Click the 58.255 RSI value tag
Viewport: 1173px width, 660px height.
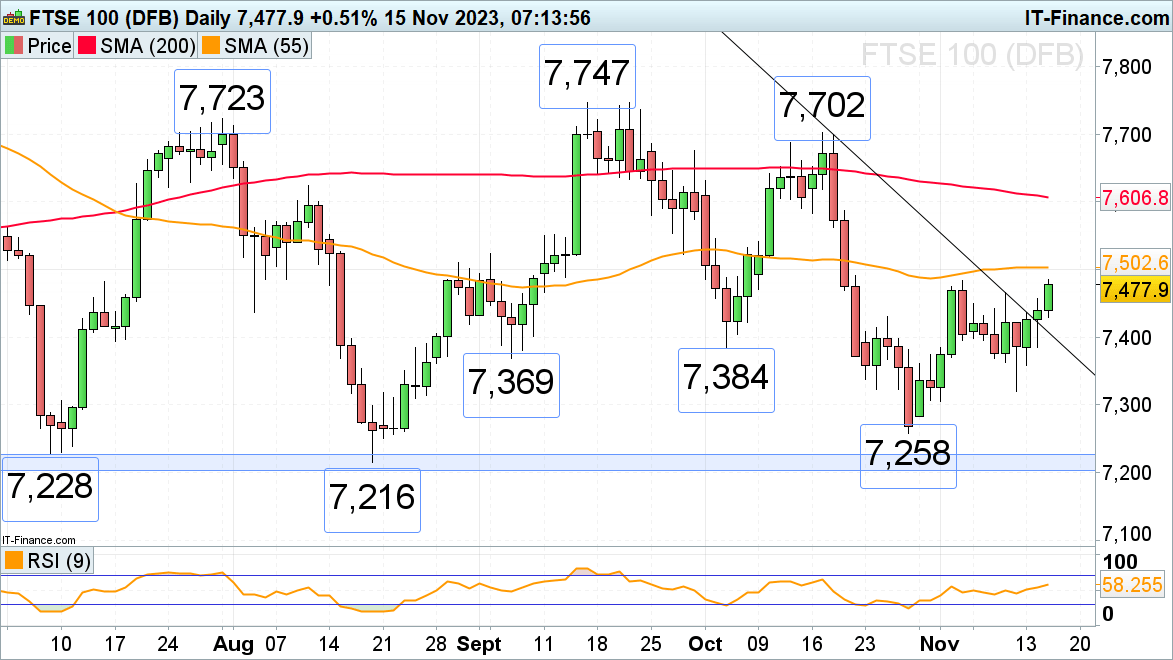1135,585
